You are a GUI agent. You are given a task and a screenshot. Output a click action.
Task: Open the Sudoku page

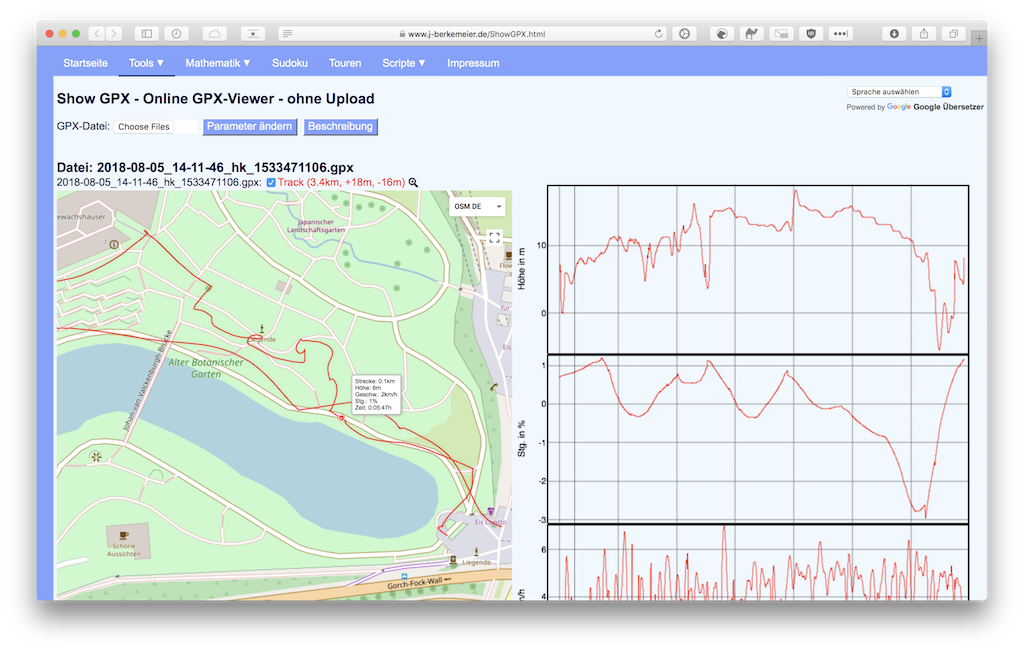290,63
